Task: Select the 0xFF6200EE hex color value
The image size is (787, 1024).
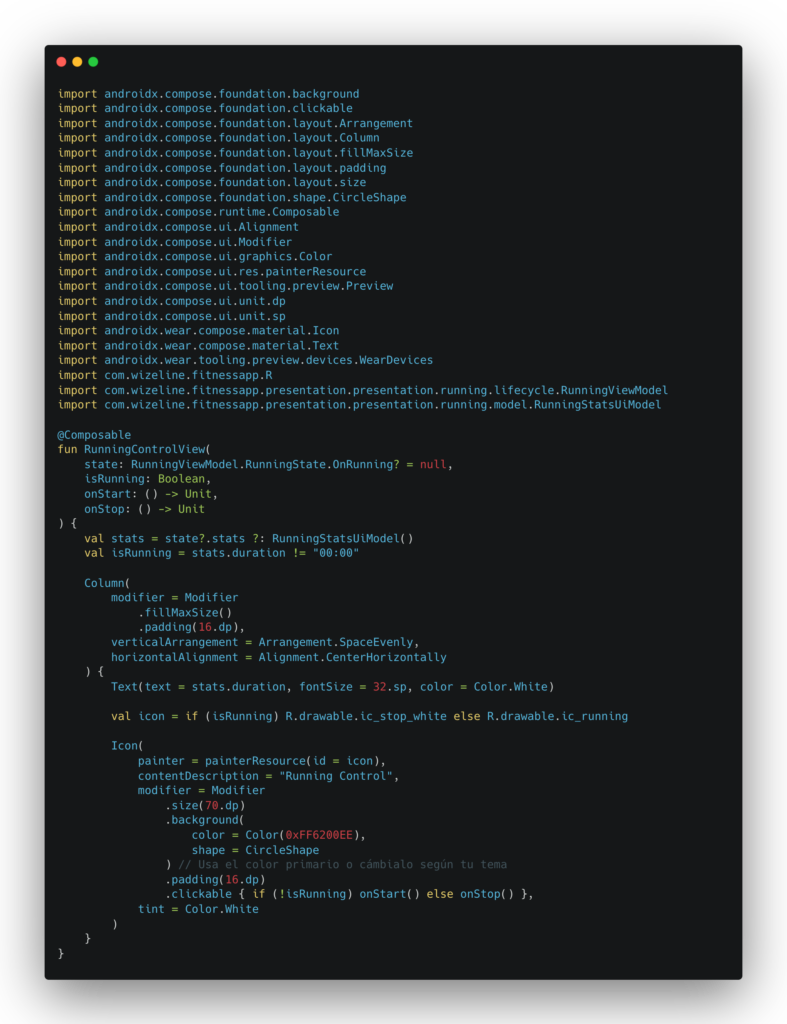Action: (x=319, y=835)
